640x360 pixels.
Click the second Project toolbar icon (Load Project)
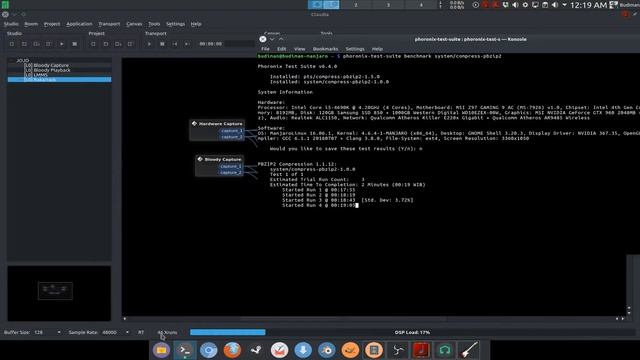(106, 44)
